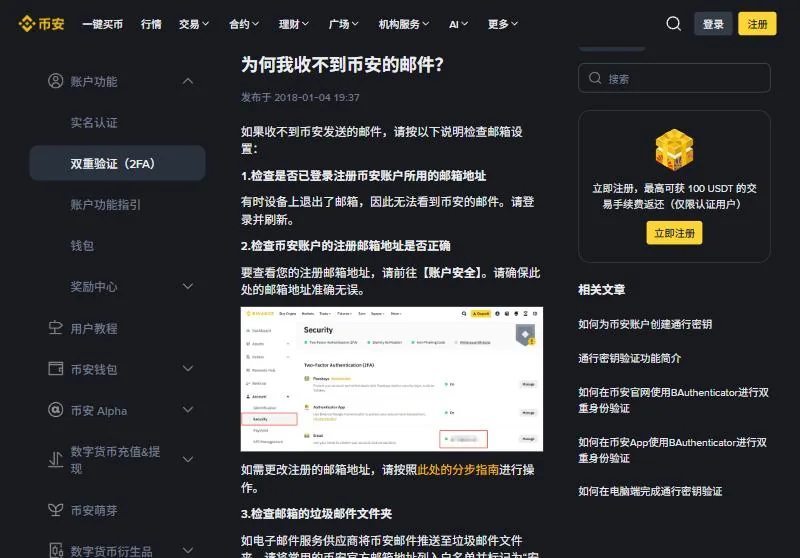
Task: Open article 通行密钥验证功能简介
Action: 630,358
